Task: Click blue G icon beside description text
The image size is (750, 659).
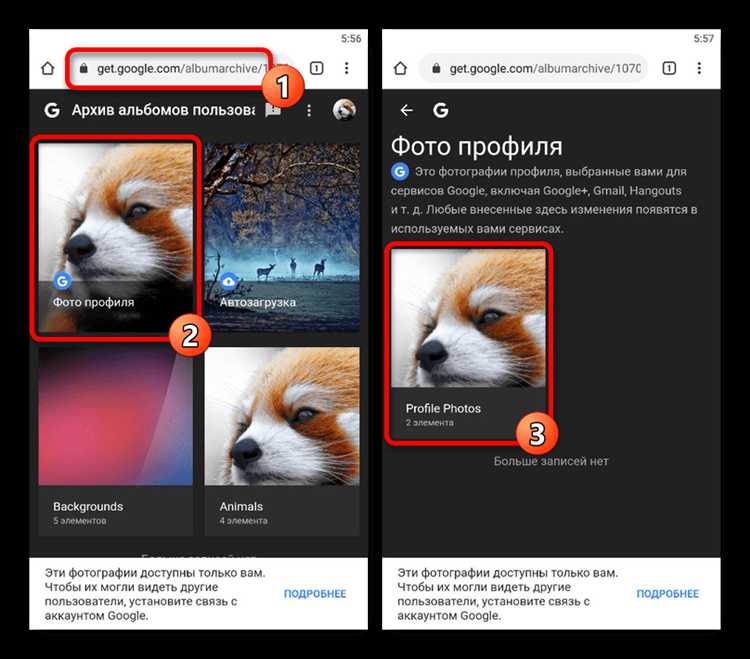Action: (400, 171)
